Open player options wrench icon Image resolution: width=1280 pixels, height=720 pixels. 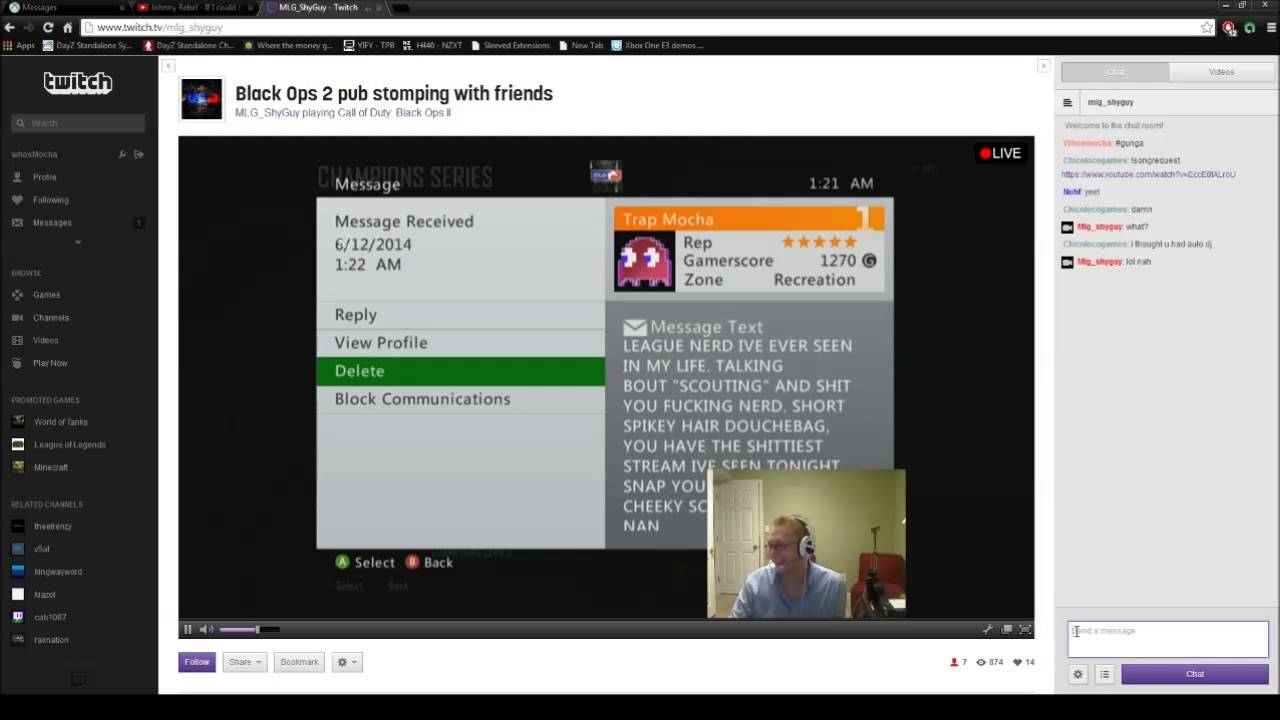pos(988,629)
